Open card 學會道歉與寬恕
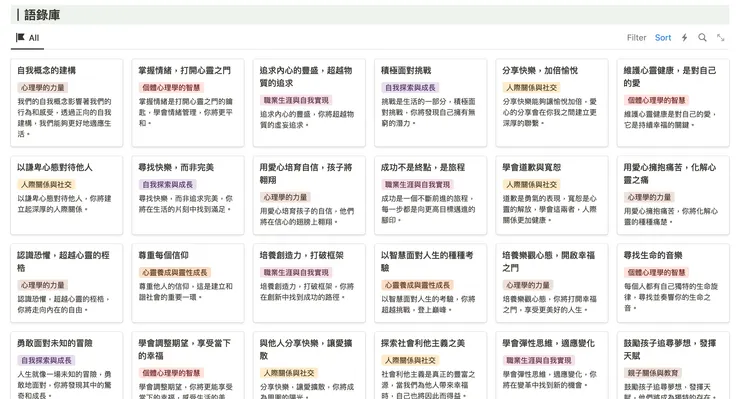This screenshot has height=399, width=740. (552, 195)
